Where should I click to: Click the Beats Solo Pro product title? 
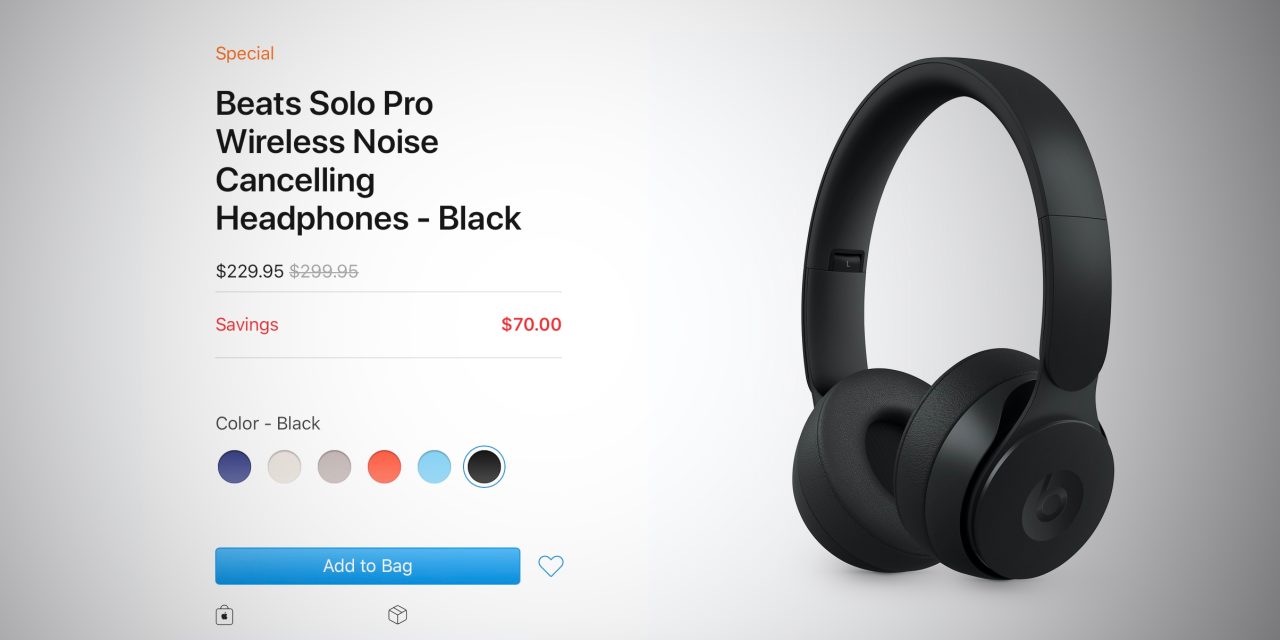(x=368, y=160)
